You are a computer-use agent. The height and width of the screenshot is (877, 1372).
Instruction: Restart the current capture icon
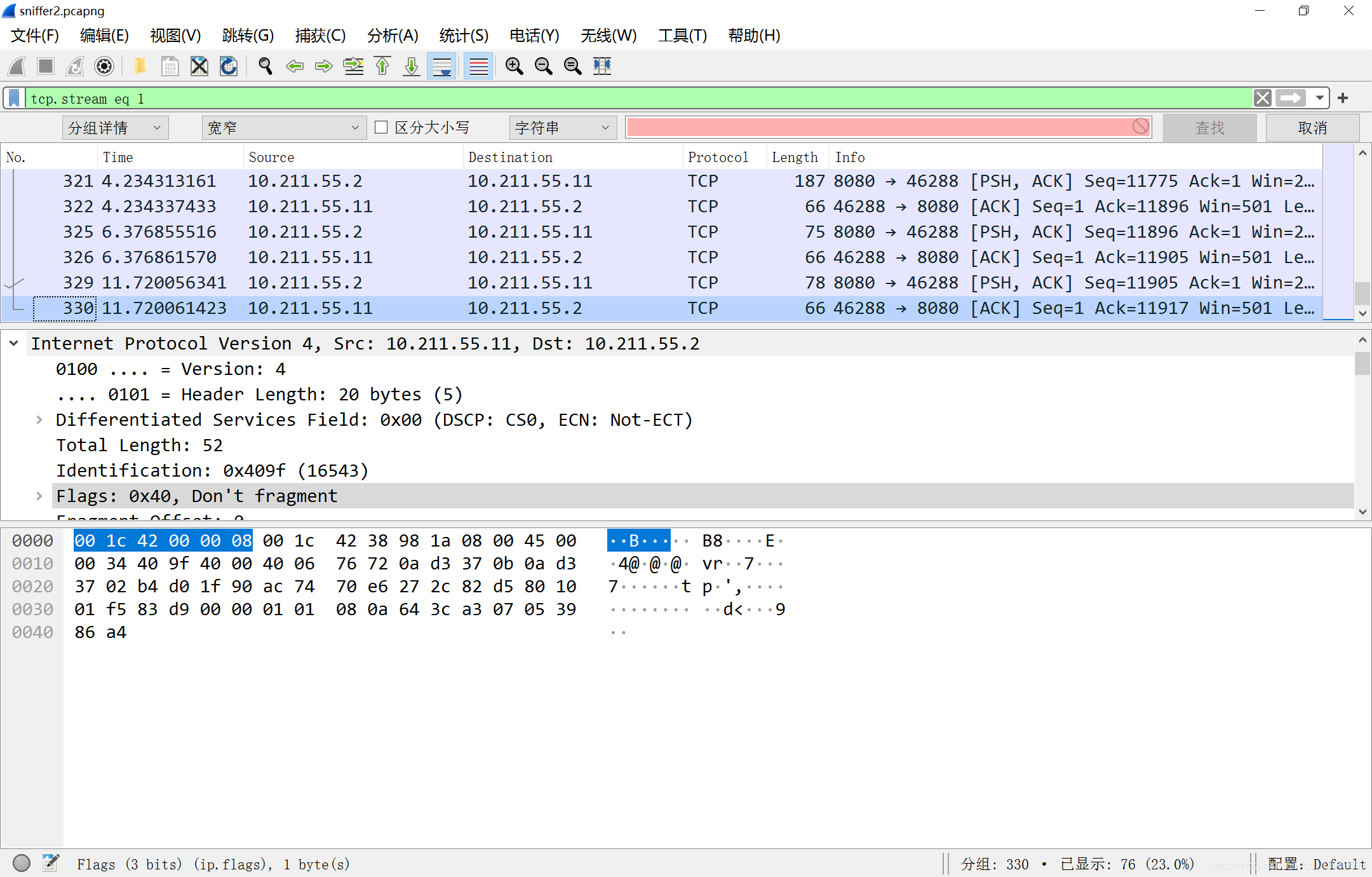75,66
